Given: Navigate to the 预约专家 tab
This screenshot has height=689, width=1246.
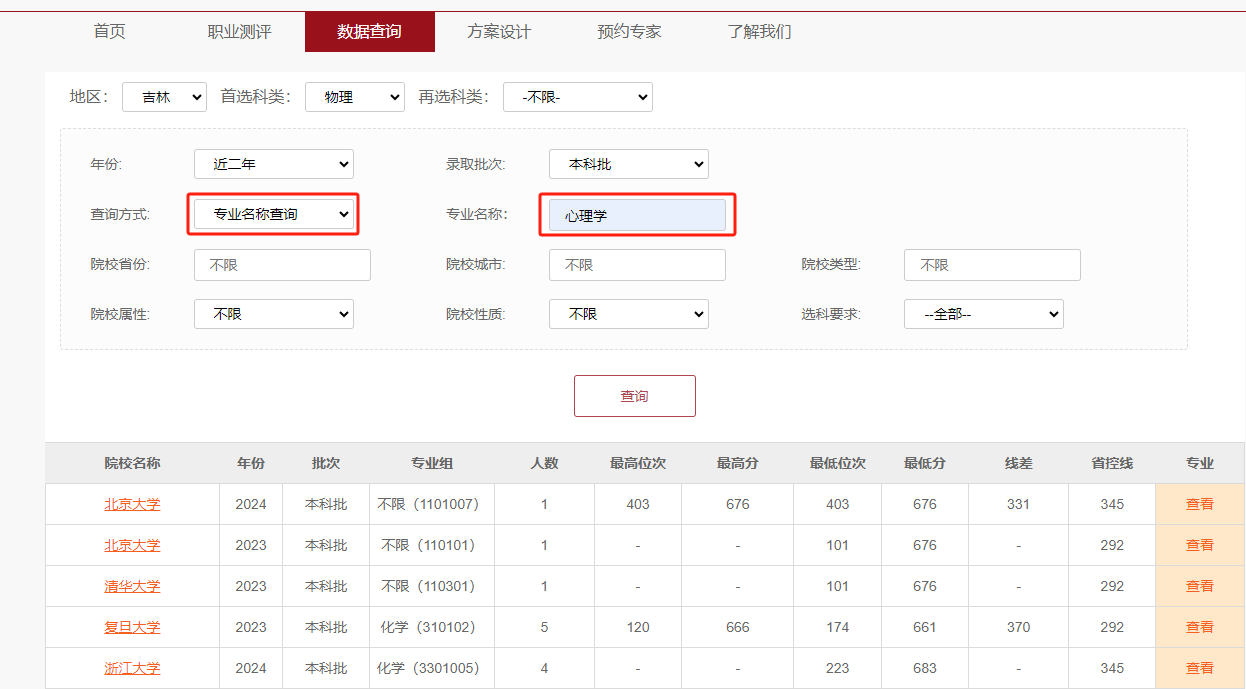Looking at the screenshot, I should [x=629, y=32].
